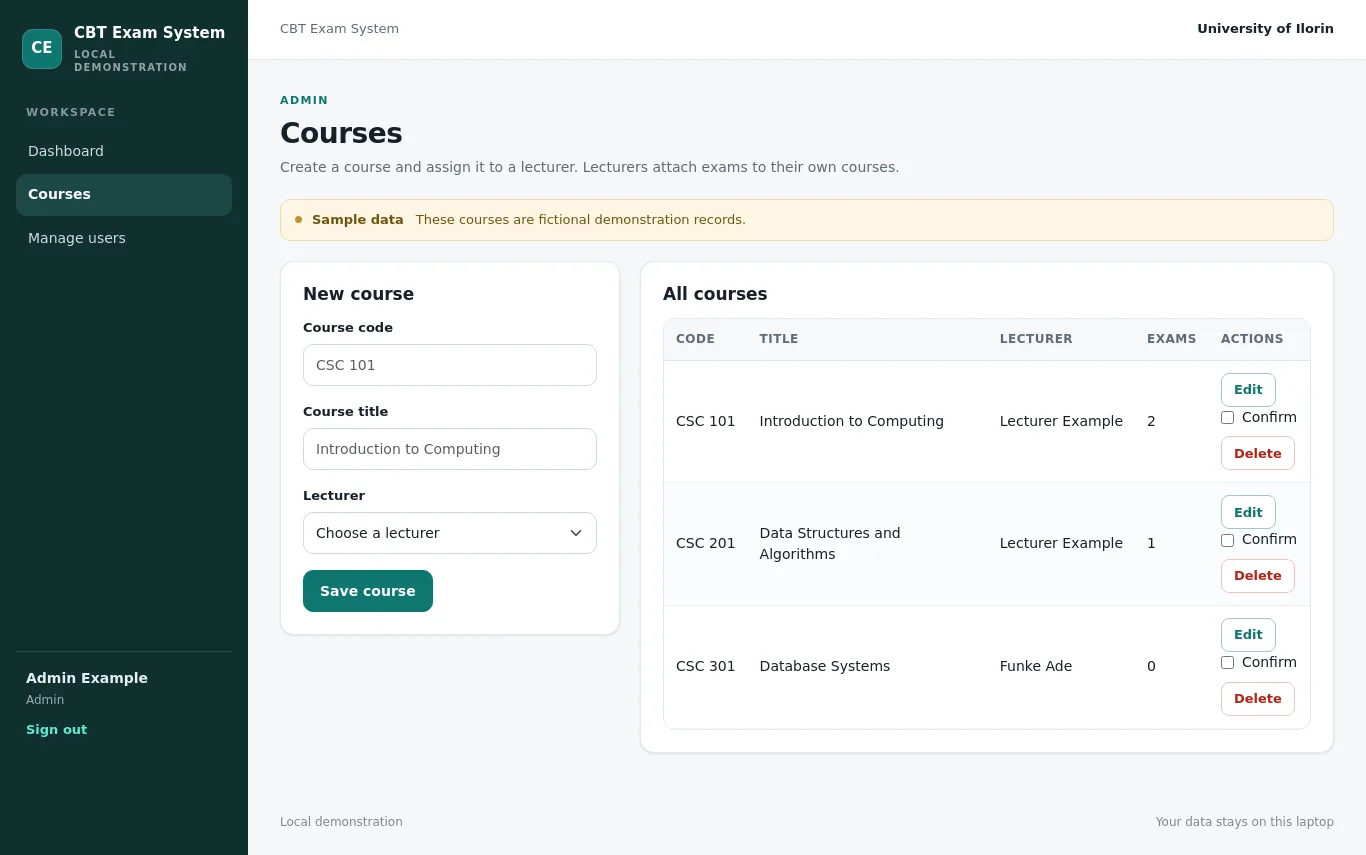This screenshot has height=855, width=1366.
Task: Edit the CSC 201 course
Action: pyautogui.click(x=1248, y=512)
